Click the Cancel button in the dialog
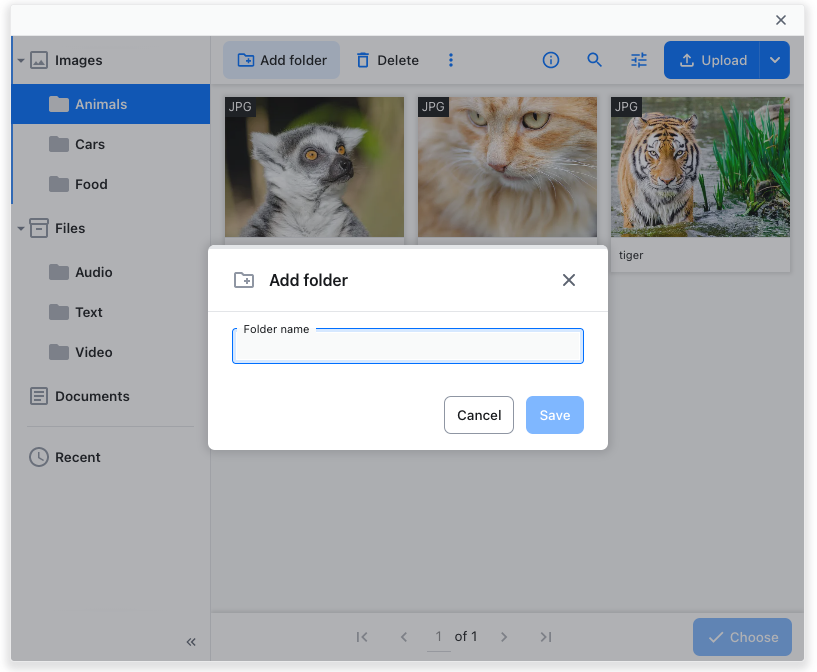Screen dimensions: 817x672 (479, 415)
